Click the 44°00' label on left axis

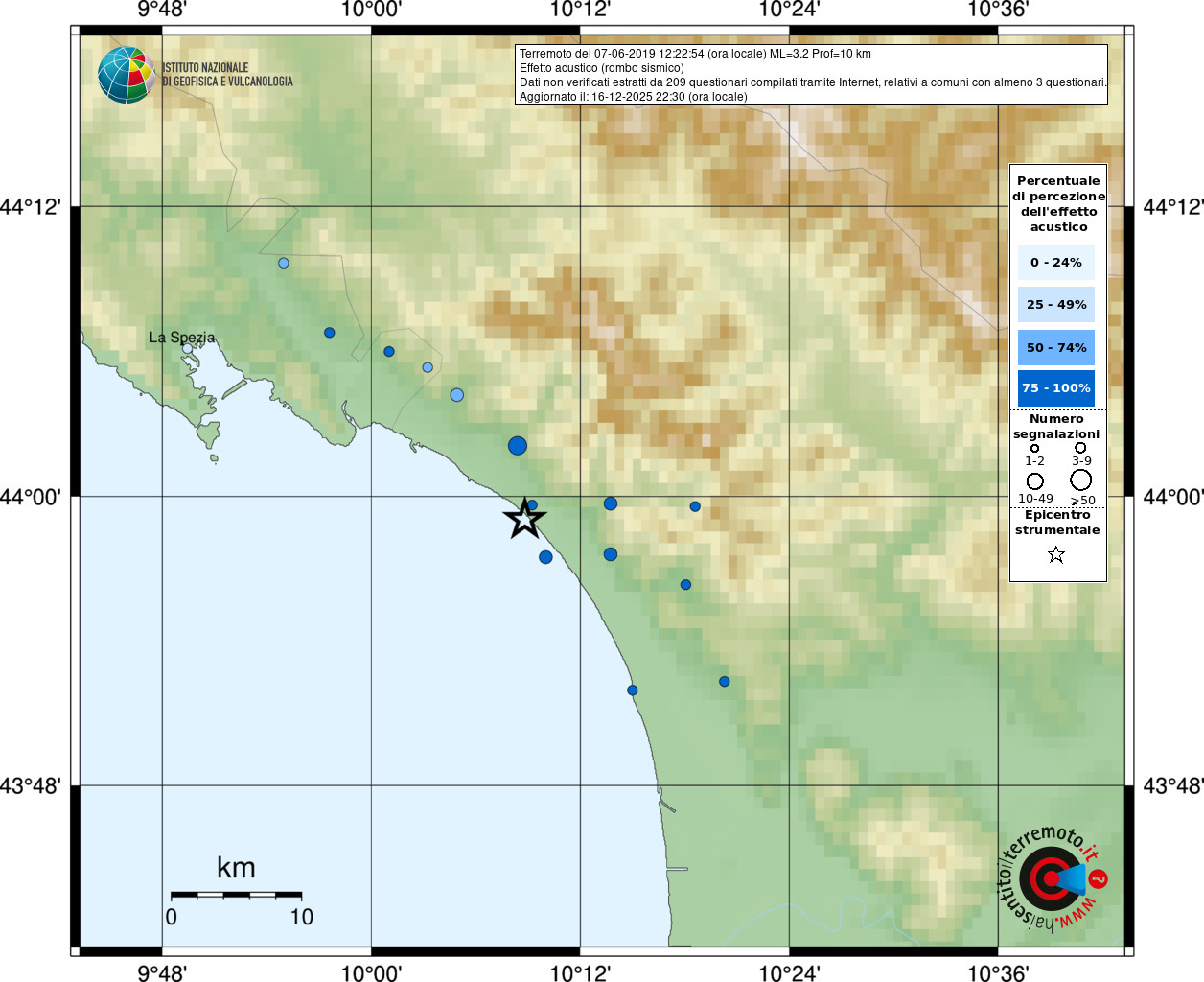click(30, 497)
